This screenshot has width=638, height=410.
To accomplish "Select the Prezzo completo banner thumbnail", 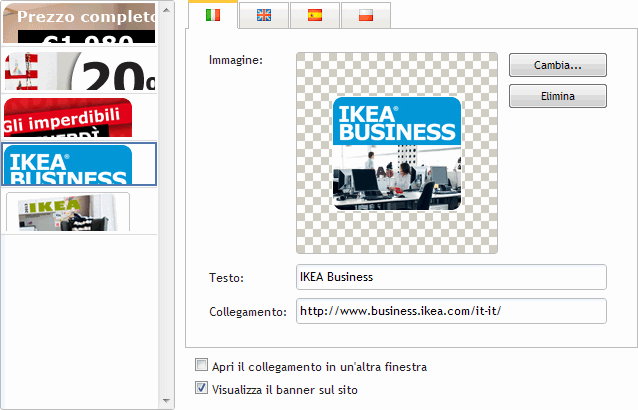I will point(79,23).
